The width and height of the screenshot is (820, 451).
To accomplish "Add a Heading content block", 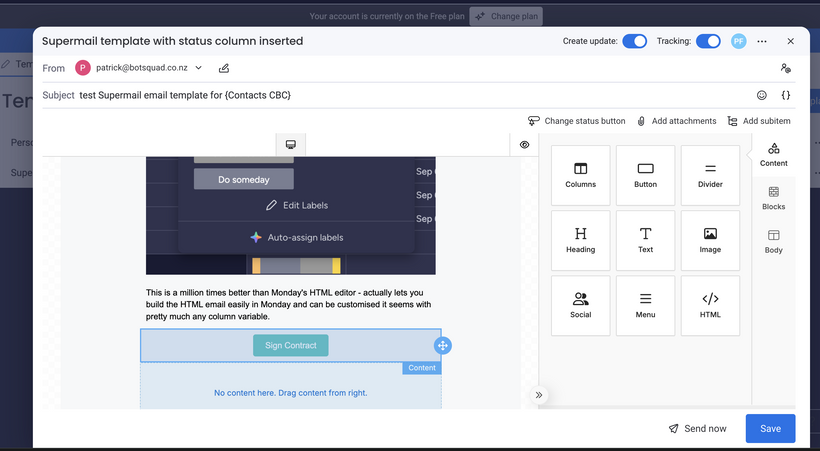I will 580,241.
